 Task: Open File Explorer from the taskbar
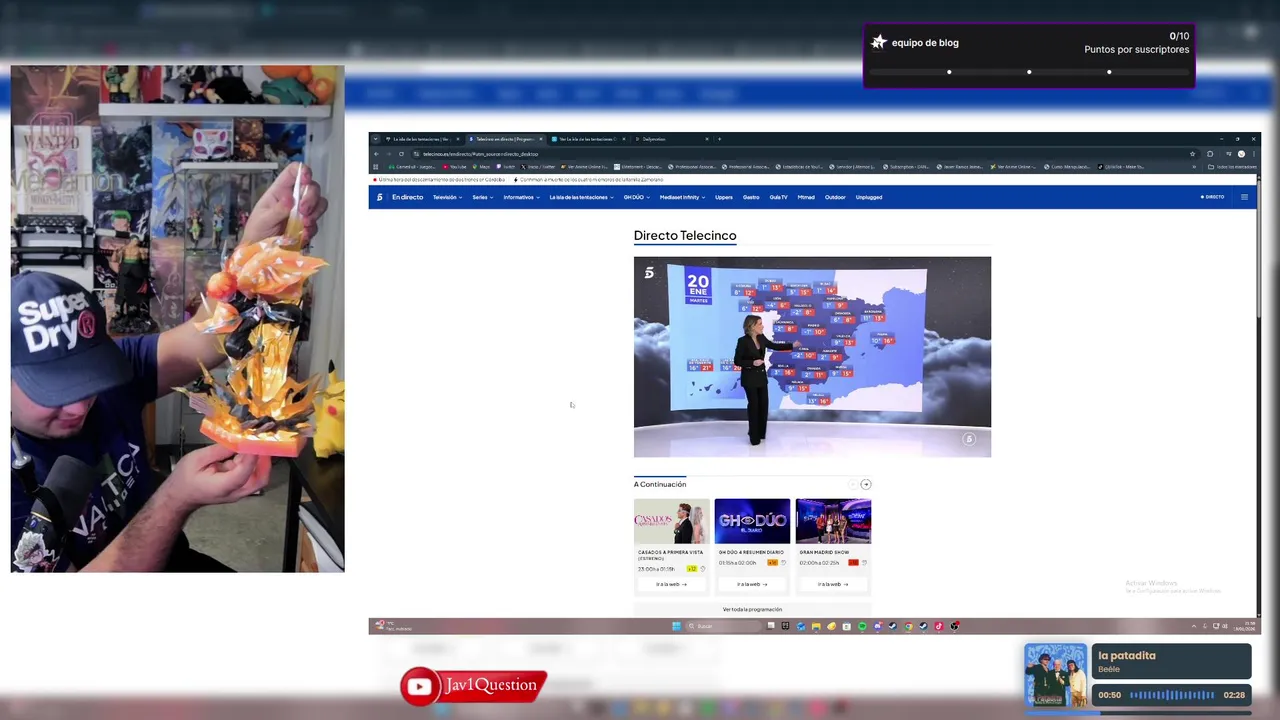816,626
